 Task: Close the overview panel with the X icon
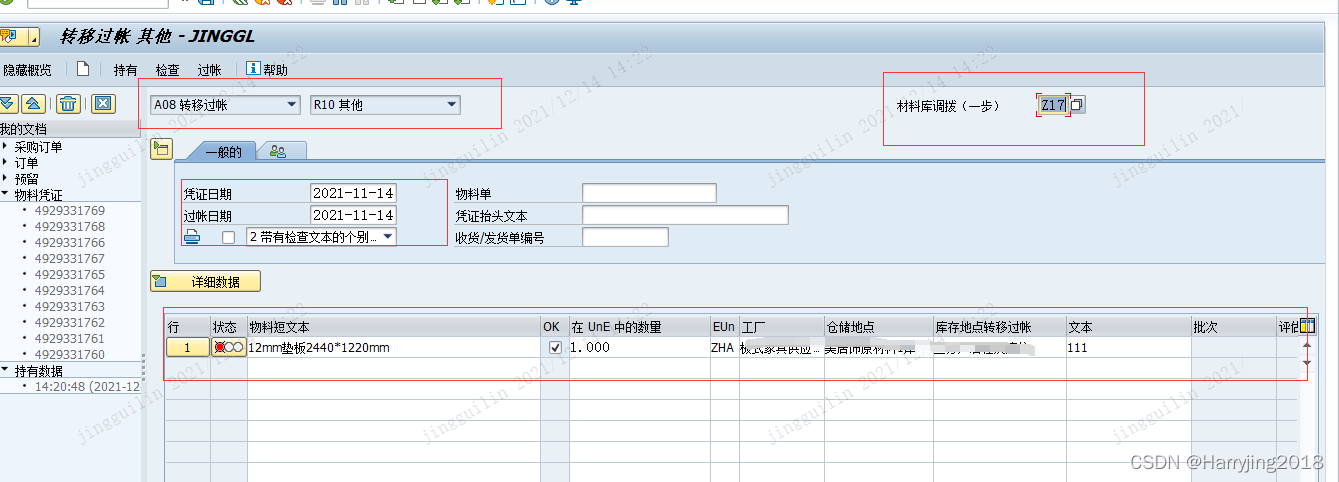[102, 103]
